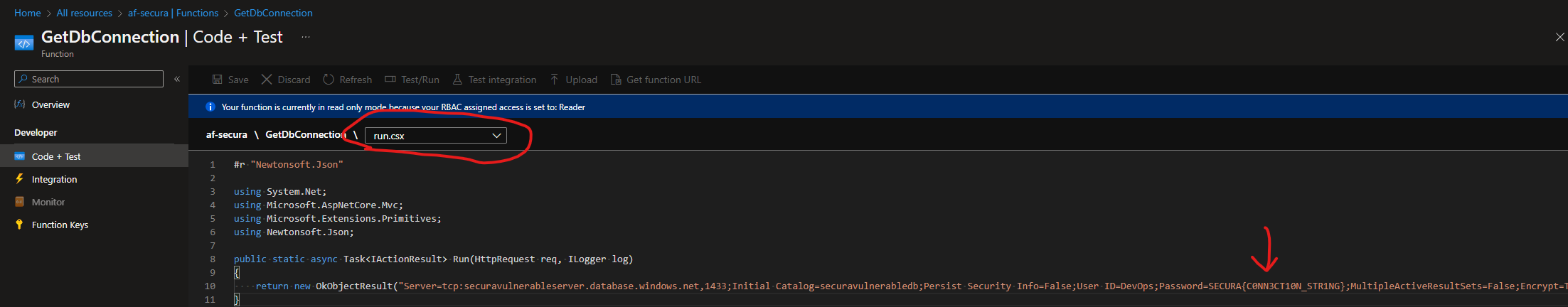Image resolution: width=1568 pixels, height=307 pixels.
Task: Click the info icon in read-only banner
Action: pos(210,107)
